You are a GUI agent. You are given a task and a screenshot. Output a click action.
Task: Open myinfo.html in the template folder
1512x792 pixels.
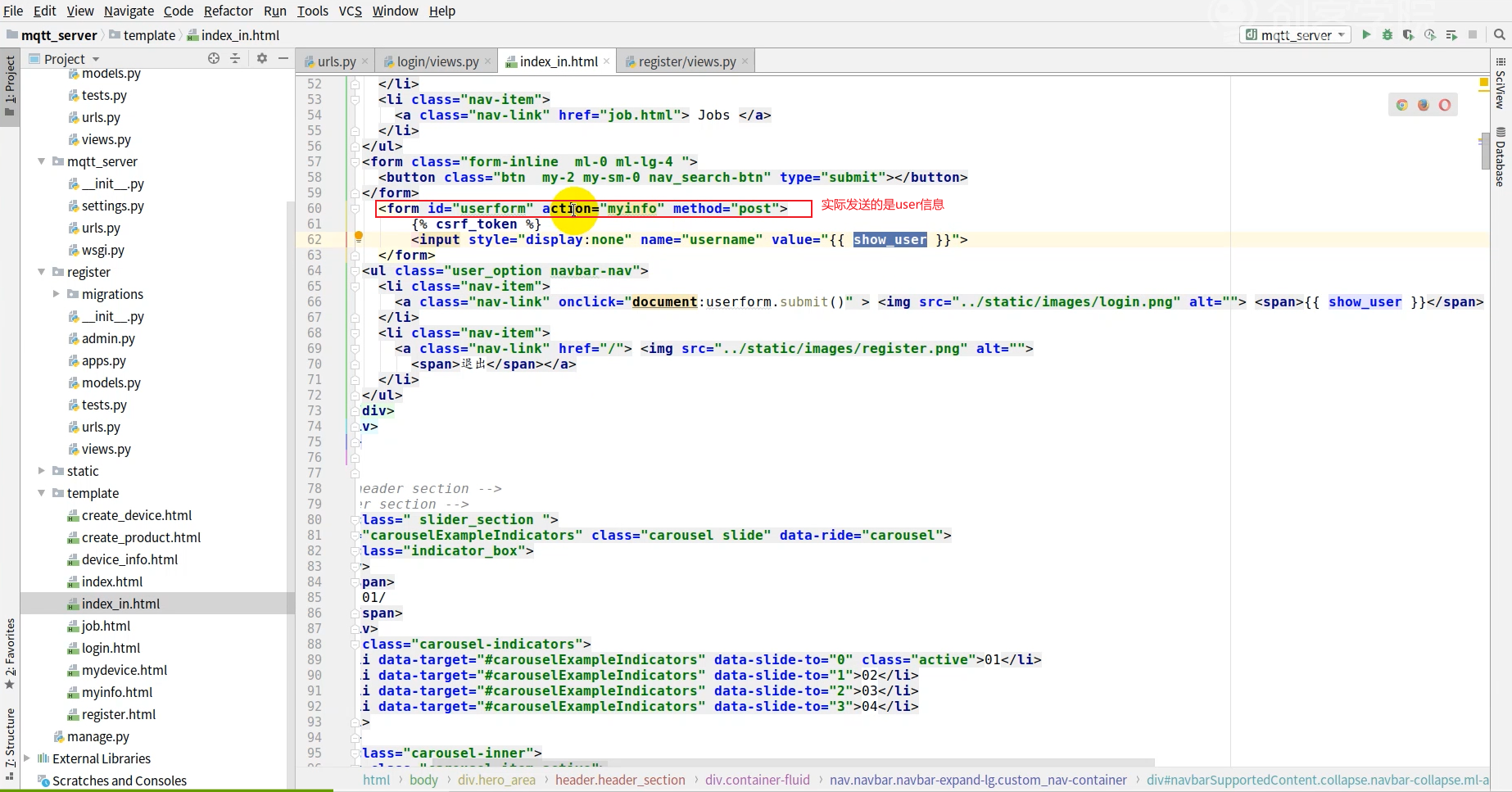117,692
